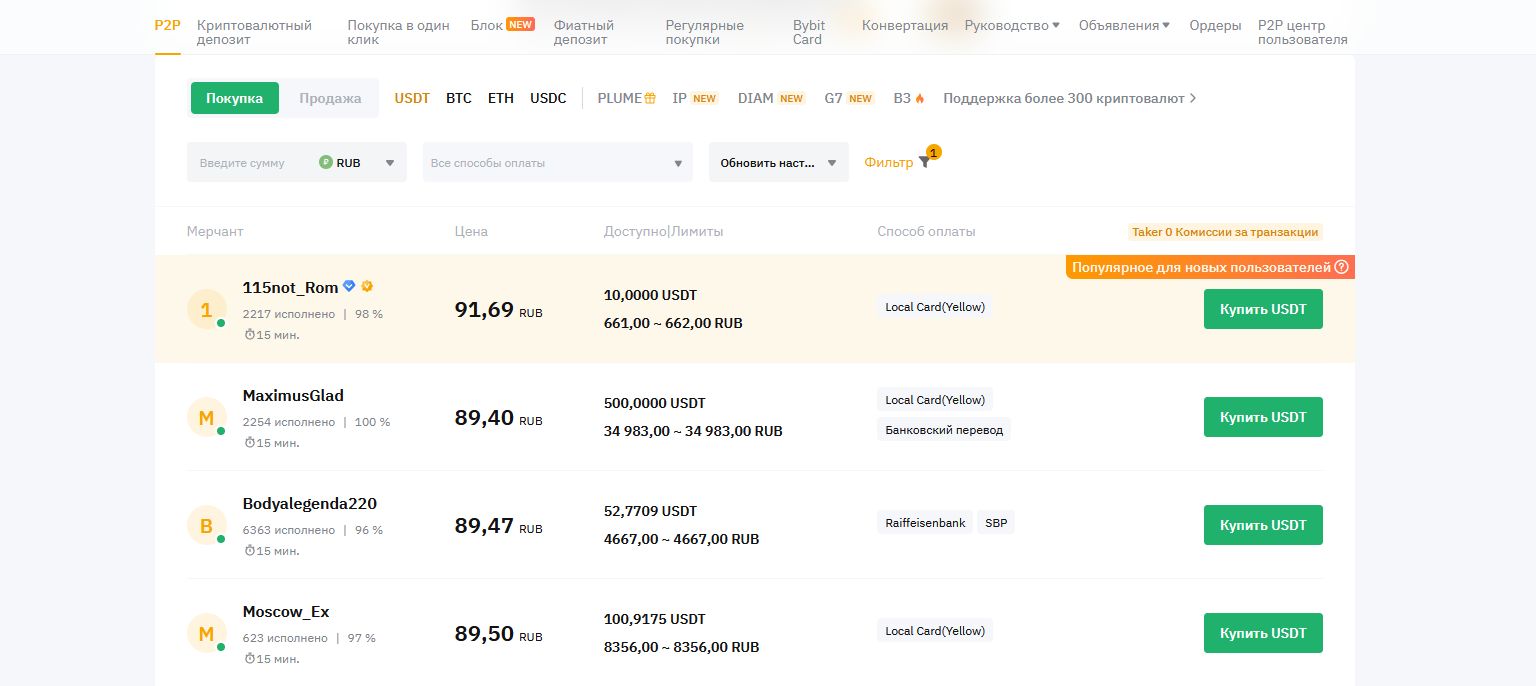Click question mark icon on orange popular banner
Screen dimensions: 1536x686
[x=1342, y=267]
